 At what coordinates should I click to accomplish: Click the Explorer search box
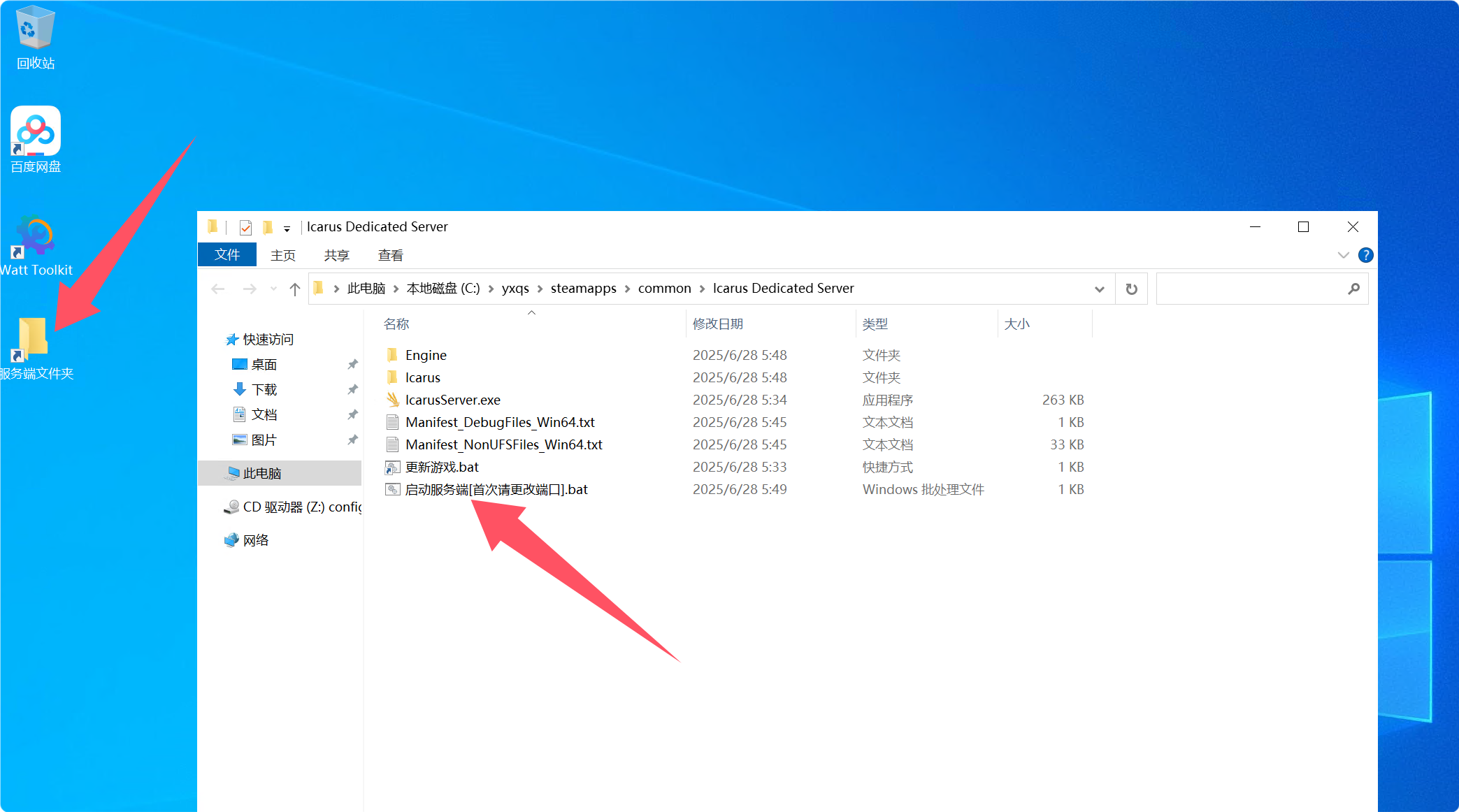click(1251, 289)
